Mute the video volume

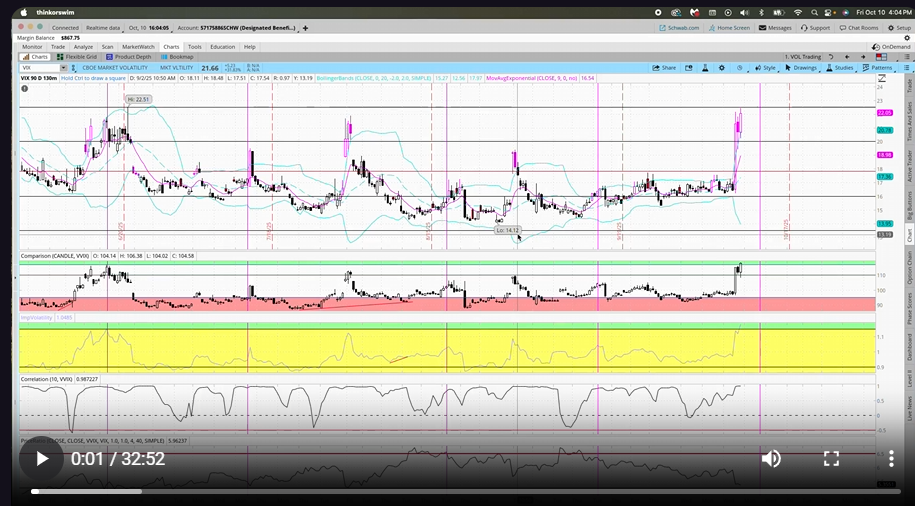pos(771,459)
